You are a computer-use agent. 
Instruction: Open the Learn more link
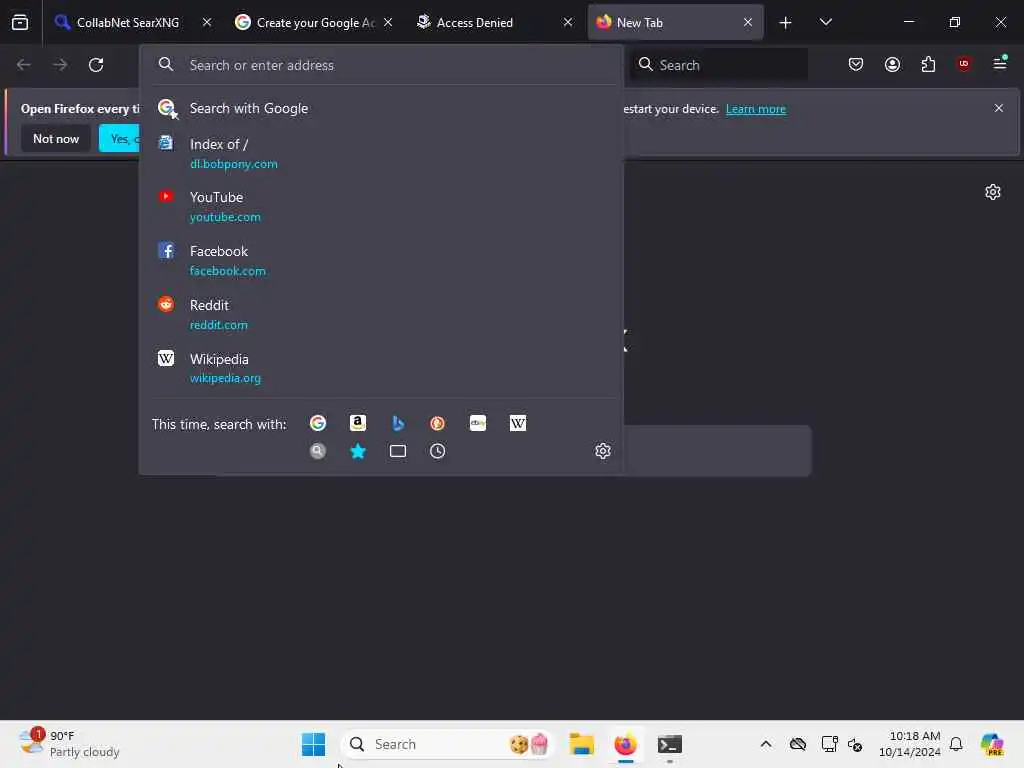(756, 109)
